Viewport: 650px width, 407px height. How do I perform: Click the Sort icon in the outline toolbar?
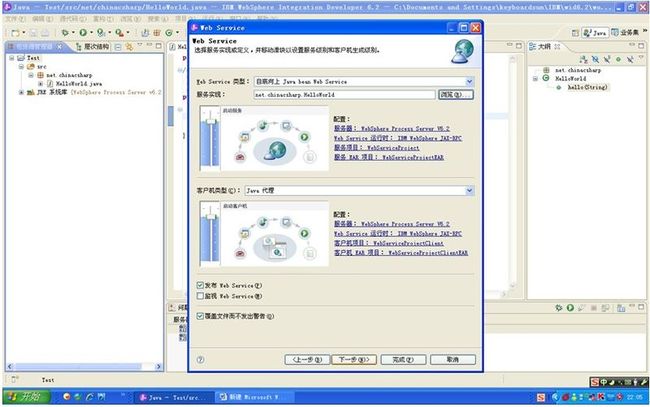point(584,59)
